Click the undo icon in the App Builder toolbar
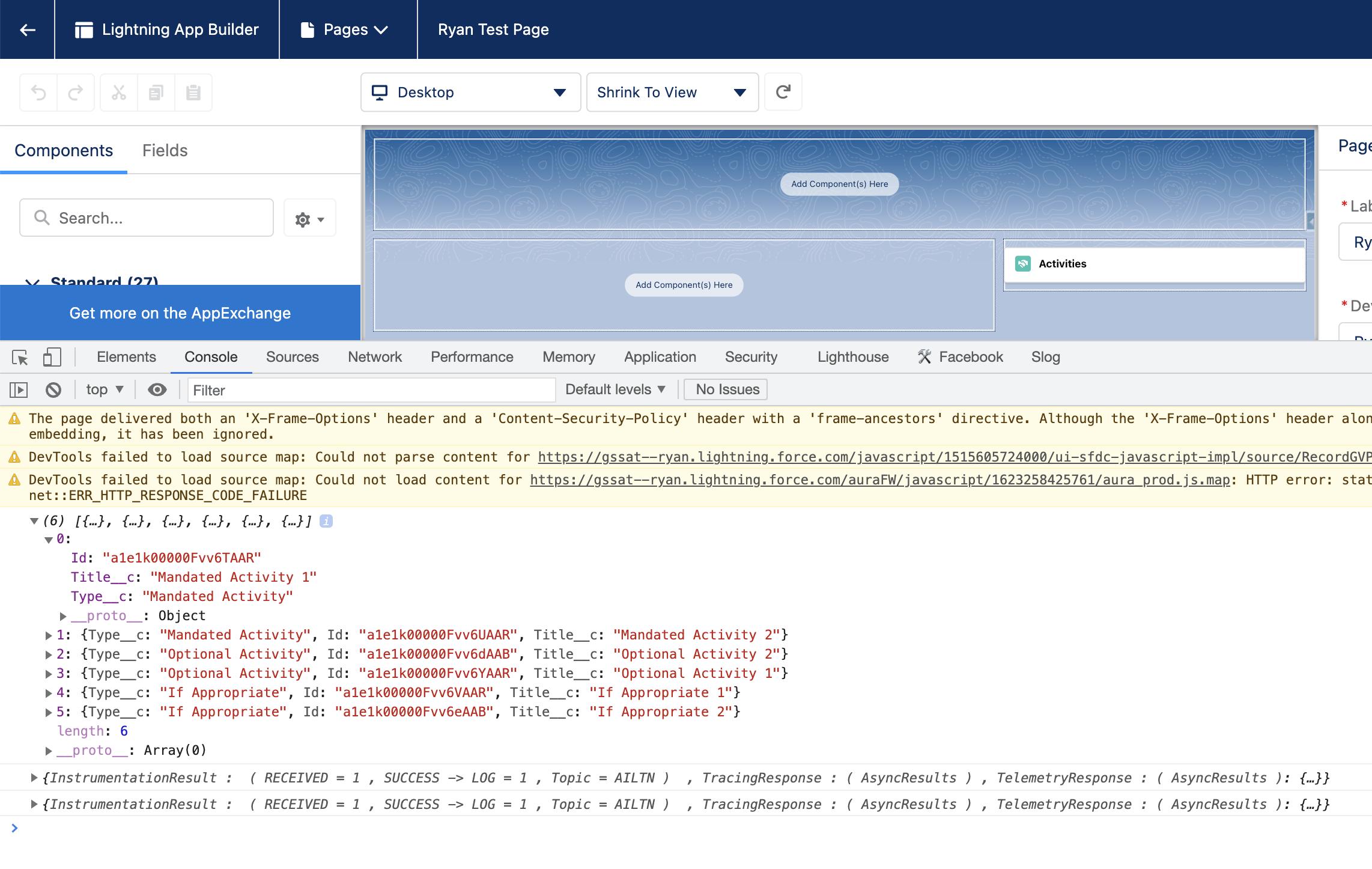Screen dimensions: 1372x869 (x=39, y=91)
